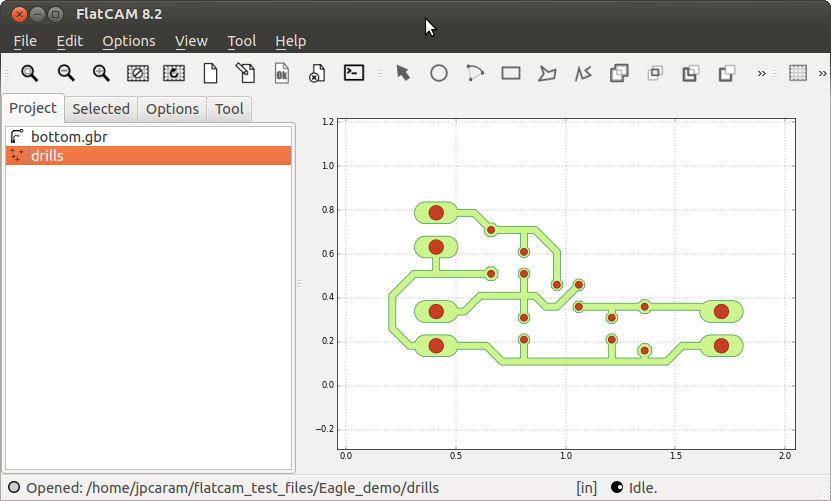The image size is (831, 501).
Task: Toggle the snap-to-grid toolbar icon
Action: click(797, 73)
